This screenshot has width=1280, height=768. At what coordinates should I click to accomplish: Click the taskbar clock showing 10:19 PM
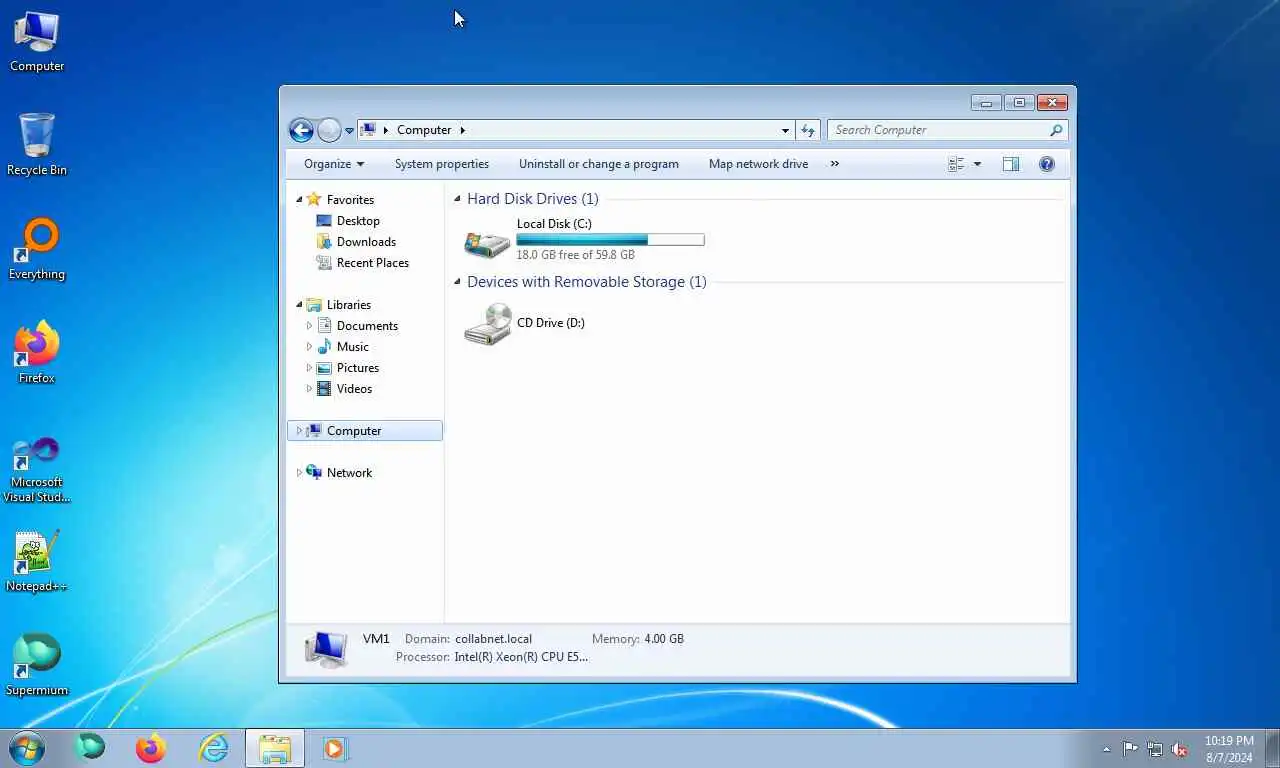click(1229, 749)
